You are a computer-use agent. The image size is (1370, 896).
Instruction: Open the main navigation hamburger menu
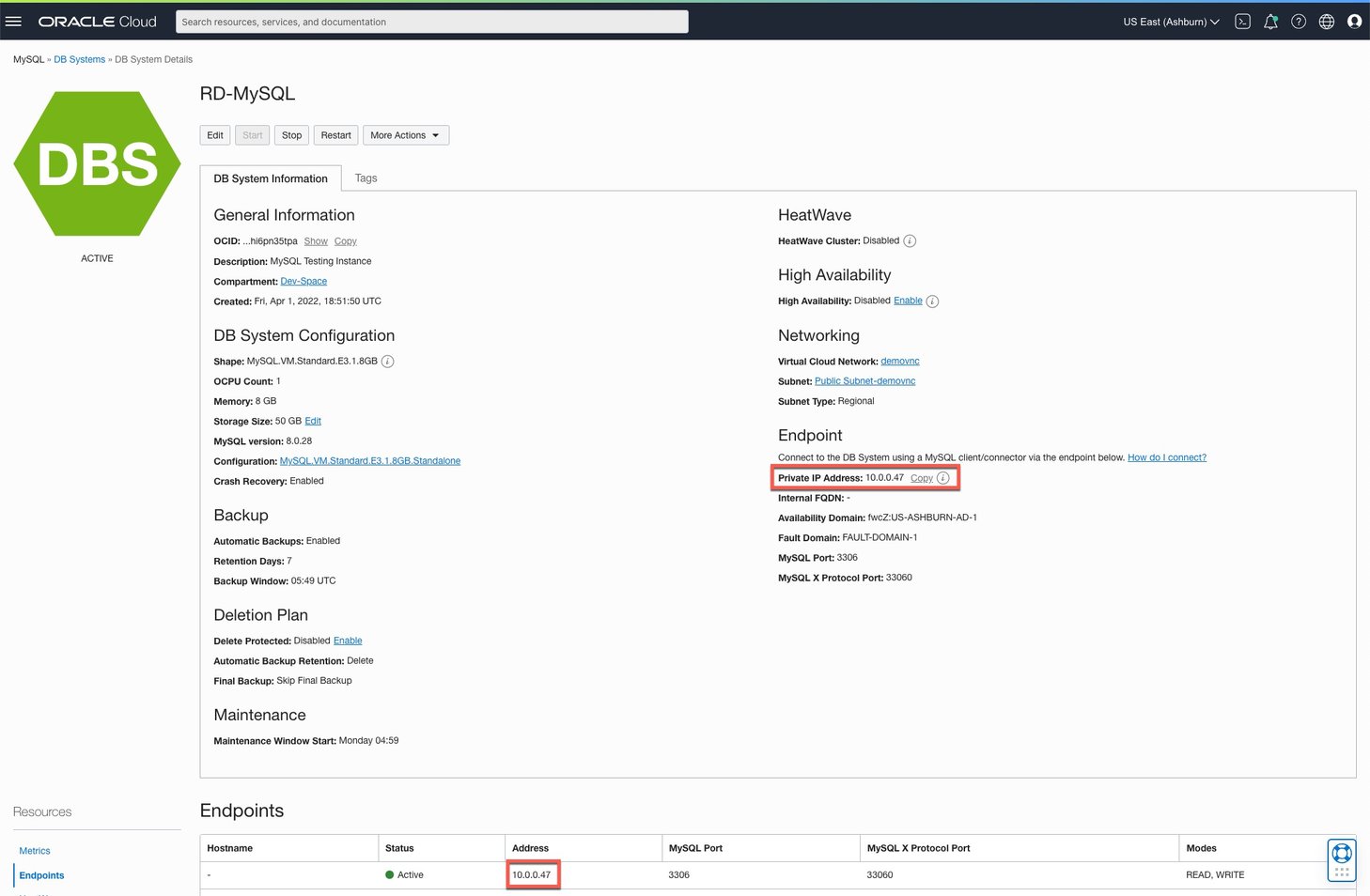pos(14,21)
